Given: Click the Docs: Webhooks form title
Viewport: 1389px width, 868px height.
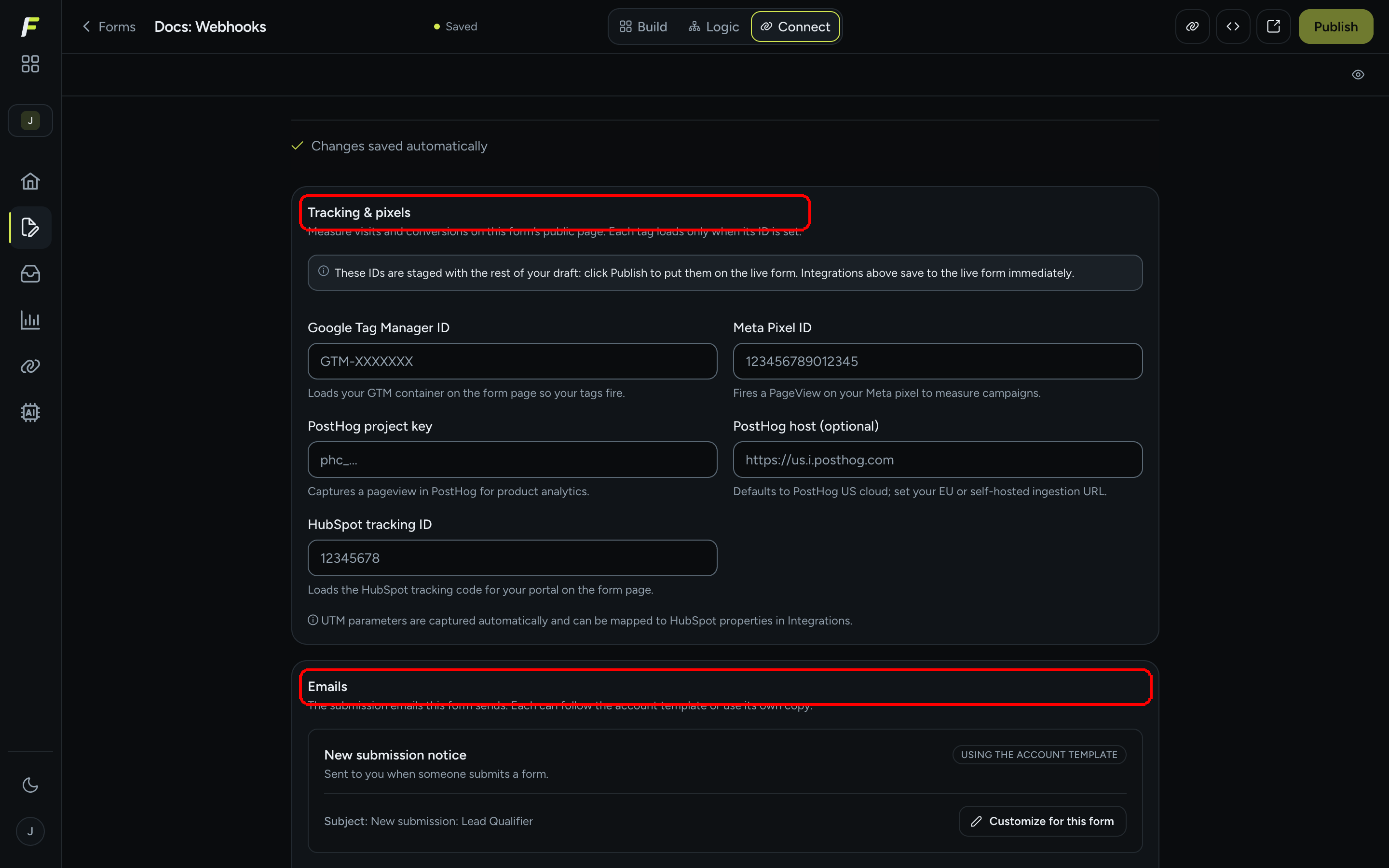Looking at the screenshot, I should coord(210,27).
